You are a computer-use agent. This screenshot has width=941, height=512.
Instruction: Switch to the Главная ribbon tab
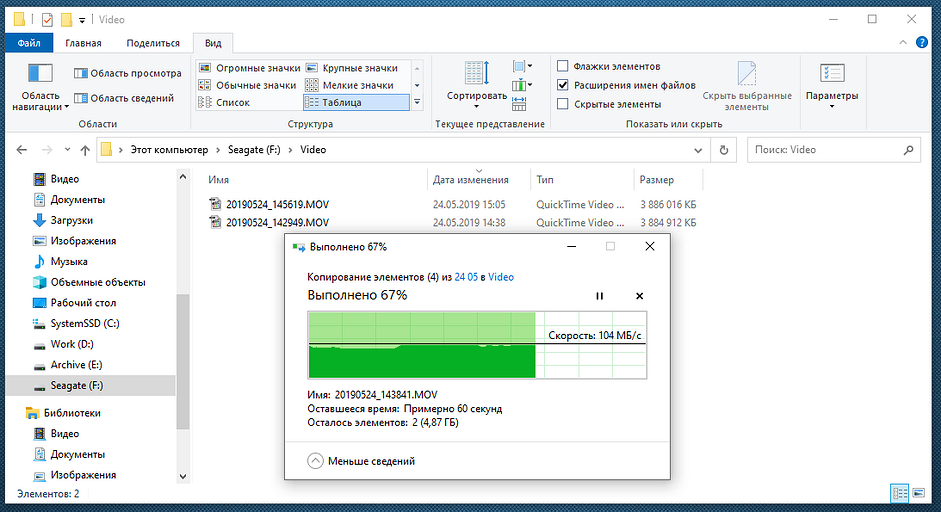coord(83,43)
